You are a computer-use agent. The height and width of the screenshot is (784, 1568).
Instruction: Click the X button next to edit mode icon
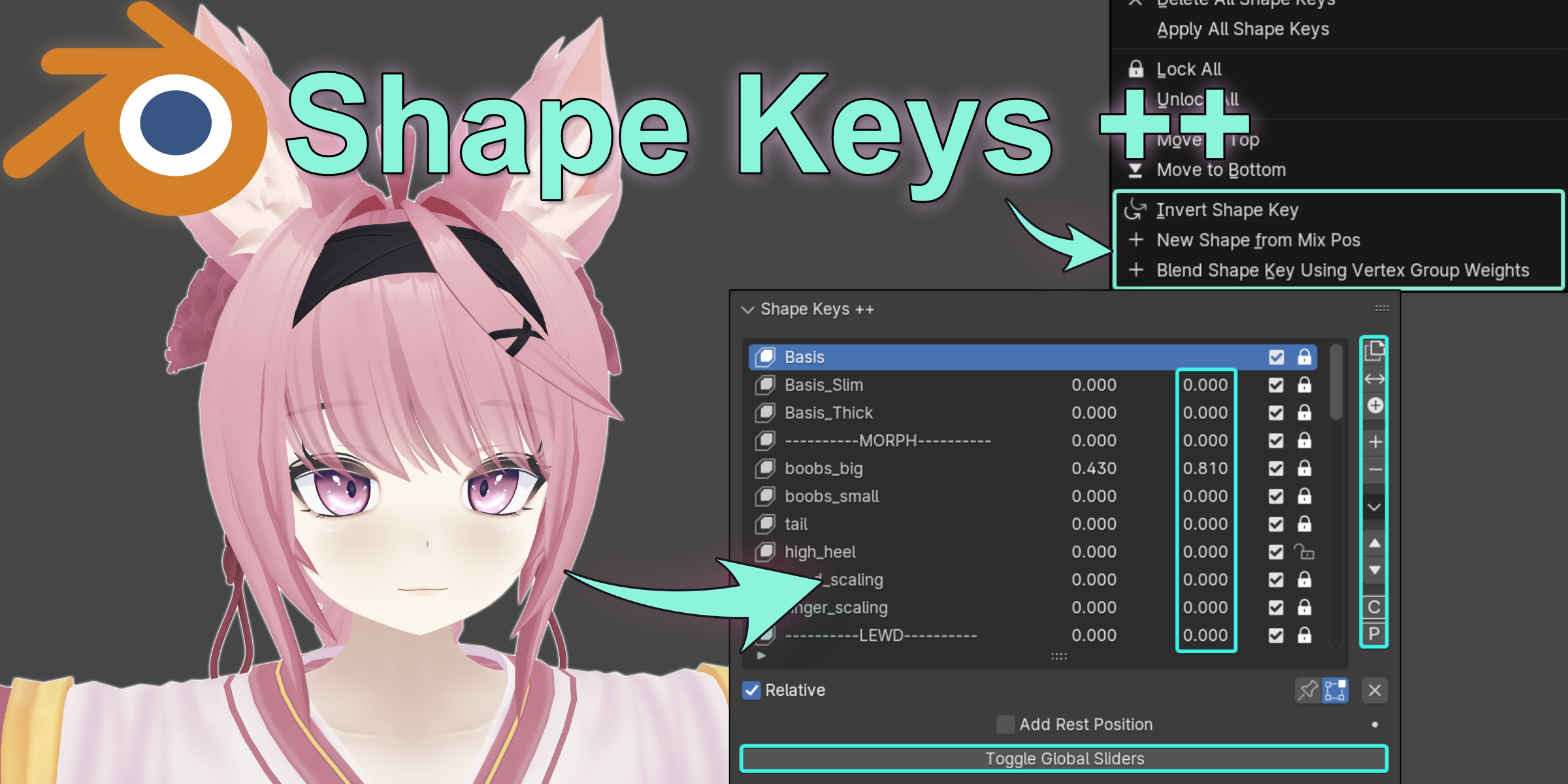tap(1375, 690)
